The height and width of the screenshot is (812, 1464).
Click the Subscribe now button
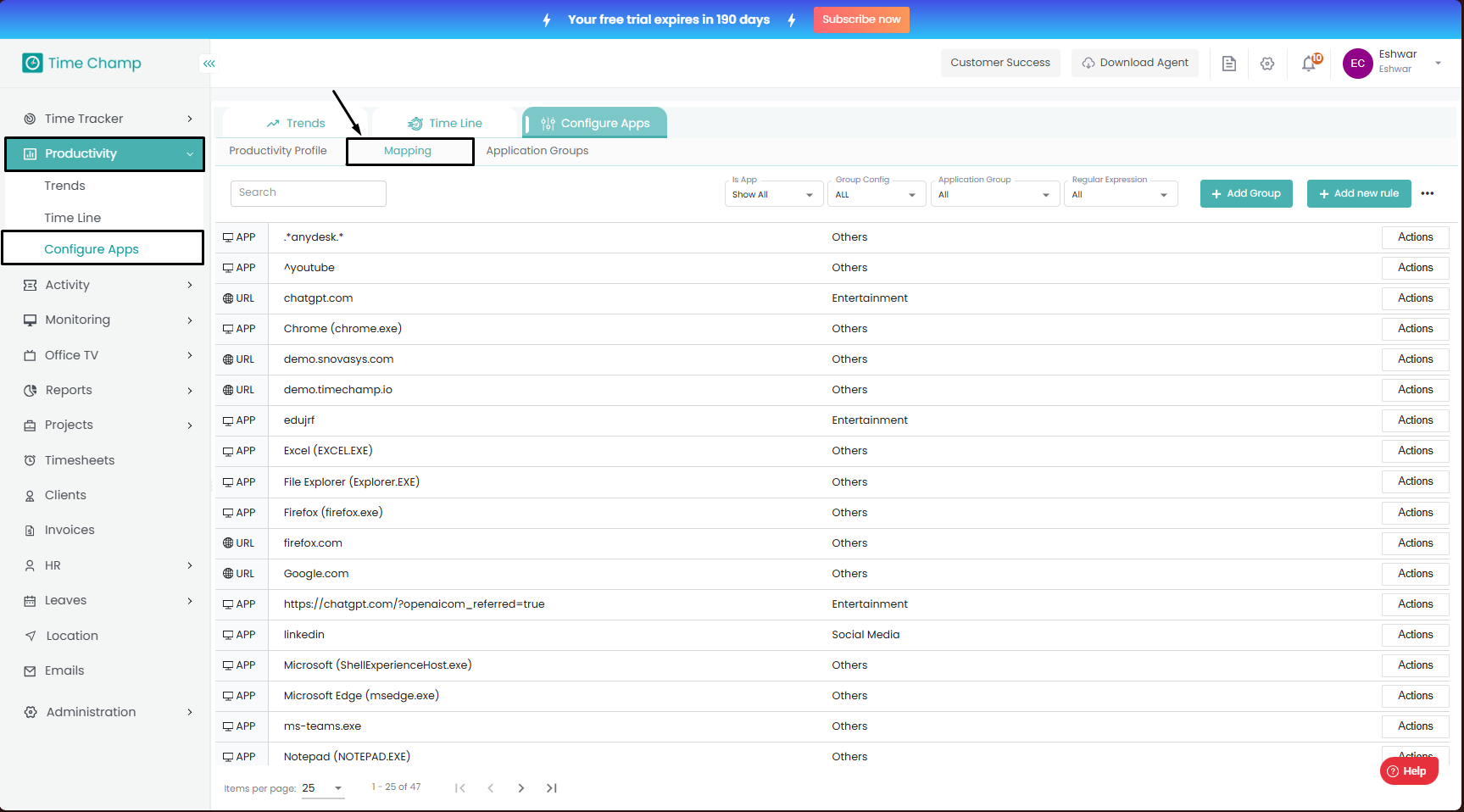861,19
